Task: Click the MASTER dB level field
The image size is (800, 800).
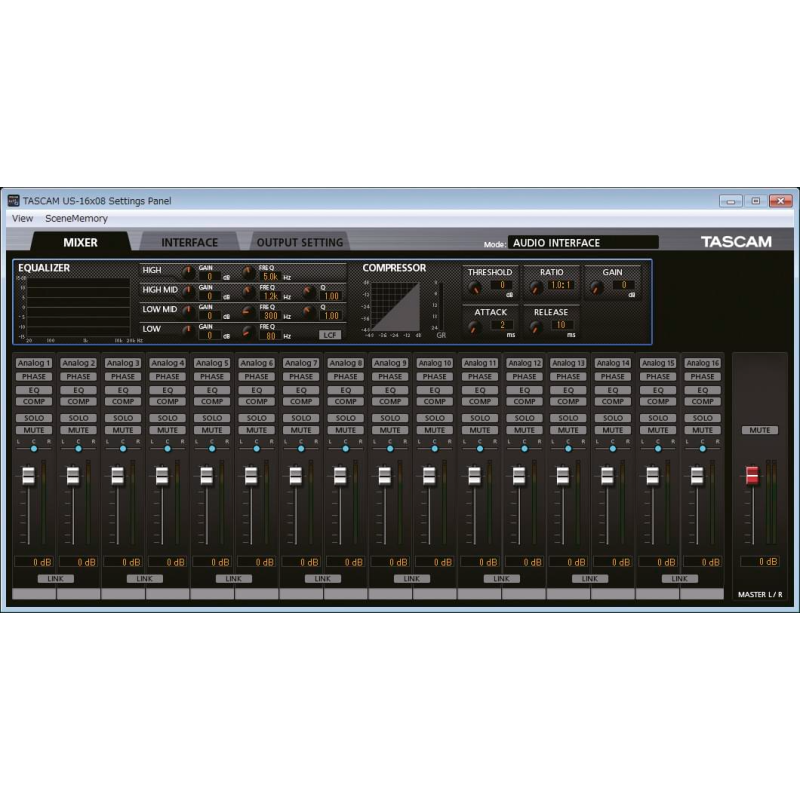Action: point(760,562)
